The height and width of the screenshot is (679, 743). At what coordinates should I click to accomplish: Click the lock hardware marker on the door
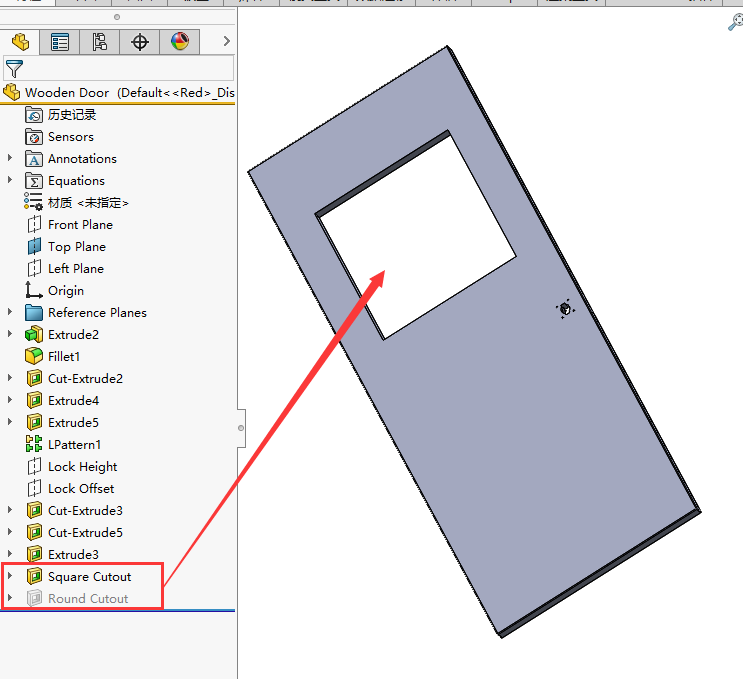565,309
